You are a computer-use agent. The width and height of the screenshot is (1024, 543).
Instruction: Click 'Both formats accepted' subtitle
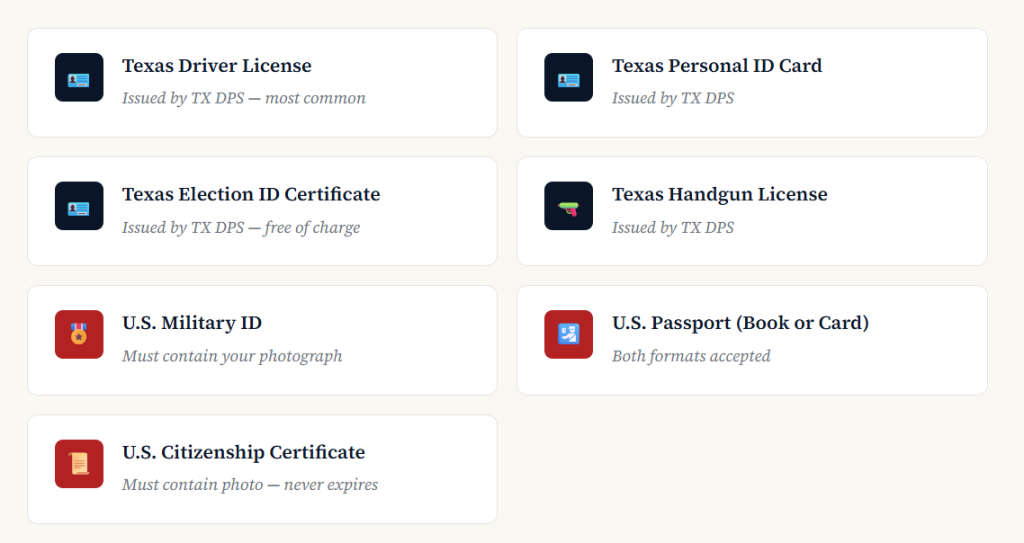click(x=691, y=356)
